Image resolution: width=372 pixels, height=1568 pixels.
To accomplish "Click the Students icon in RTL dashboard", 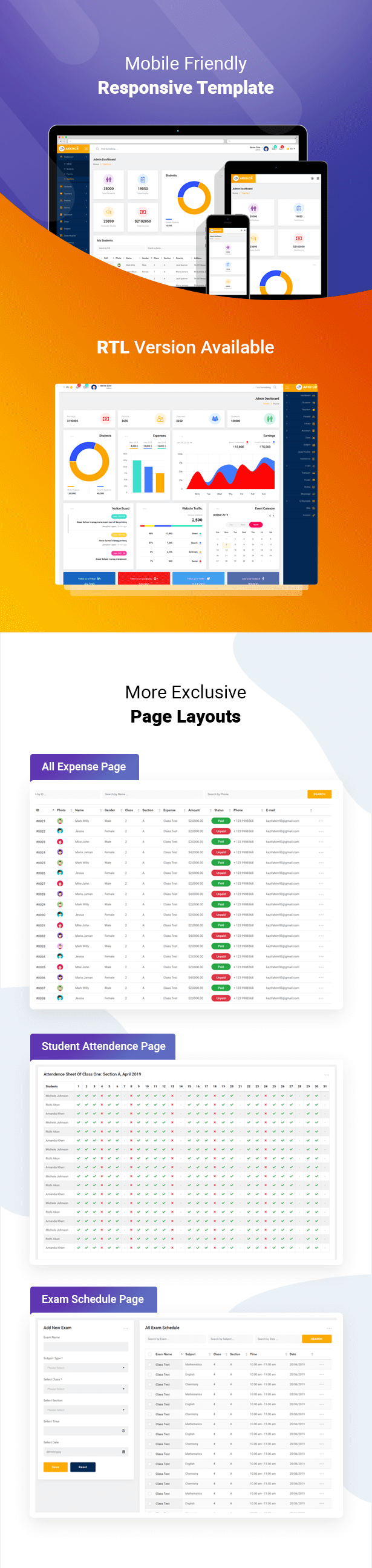I will point(269,419).
